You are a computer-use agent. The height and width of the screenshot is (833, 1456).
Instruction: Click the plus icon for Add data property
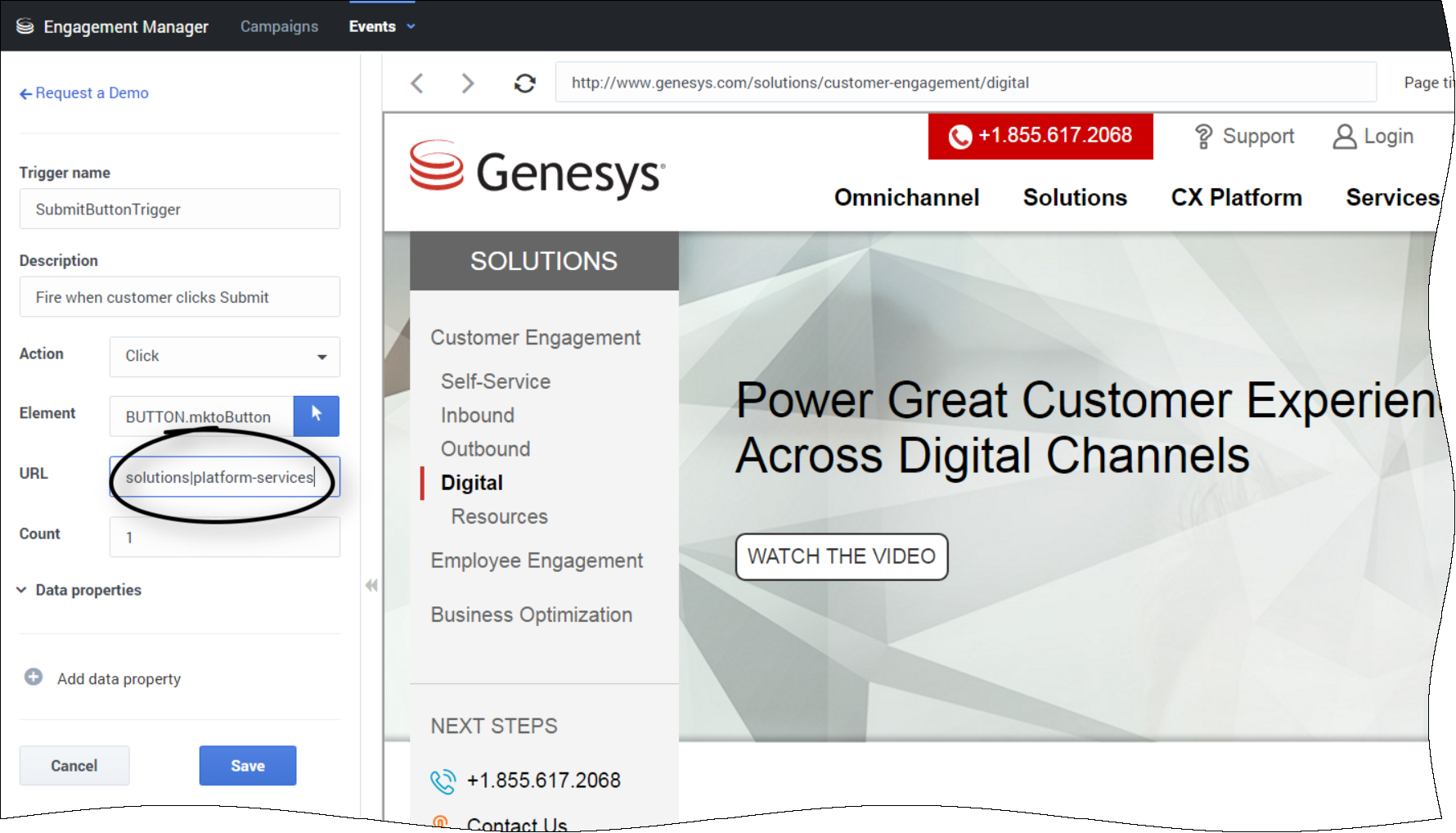click(x=34, y=678)
